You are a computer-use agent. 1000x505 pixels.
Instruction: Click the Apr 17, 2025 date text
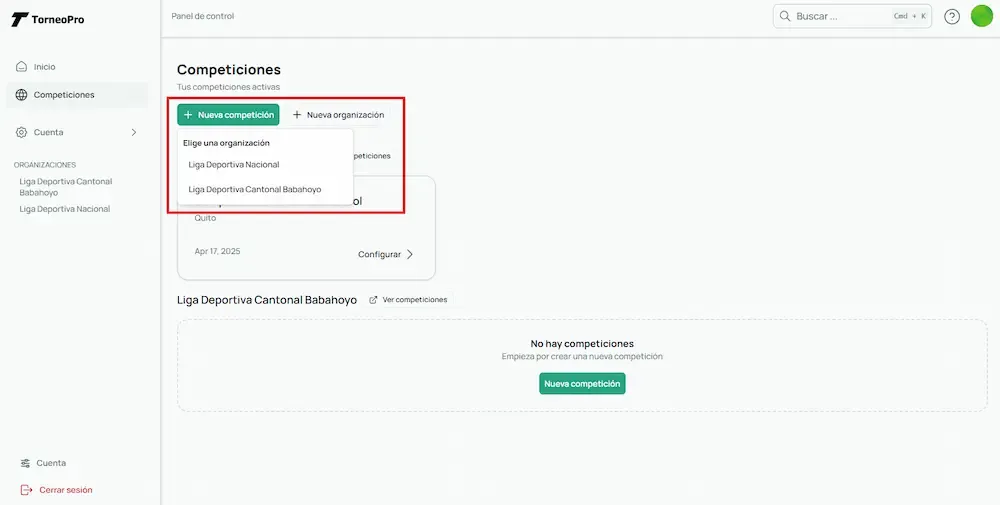217,251
